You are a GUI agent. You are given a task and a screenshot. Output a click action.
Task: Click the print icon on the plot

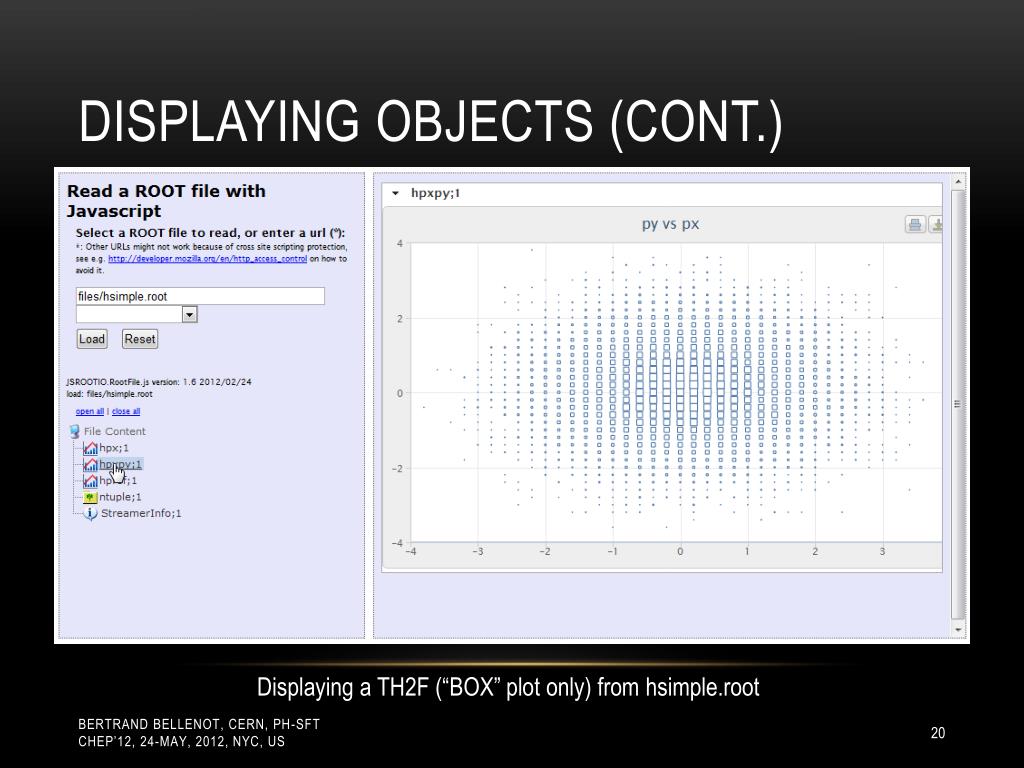[915, 225]
